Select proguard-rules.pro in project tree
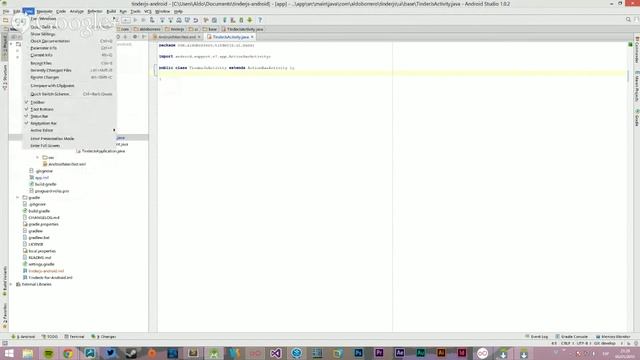640x360 pixels. coord(49,191)
